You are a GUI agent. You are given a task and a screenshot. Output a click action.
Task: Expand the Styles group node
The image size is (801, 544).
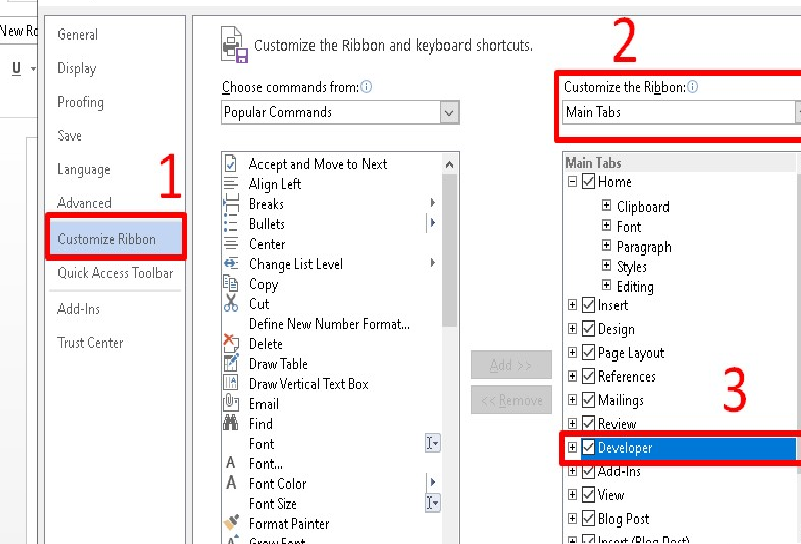pos(606,265)
